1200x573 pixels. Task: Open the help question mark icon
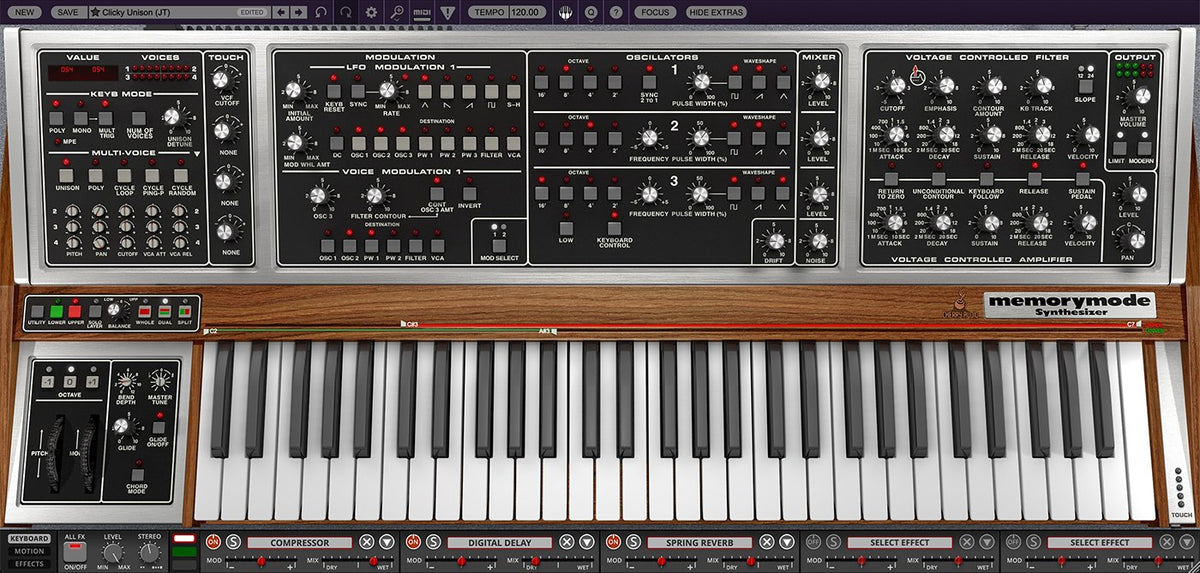click(615, 12)
